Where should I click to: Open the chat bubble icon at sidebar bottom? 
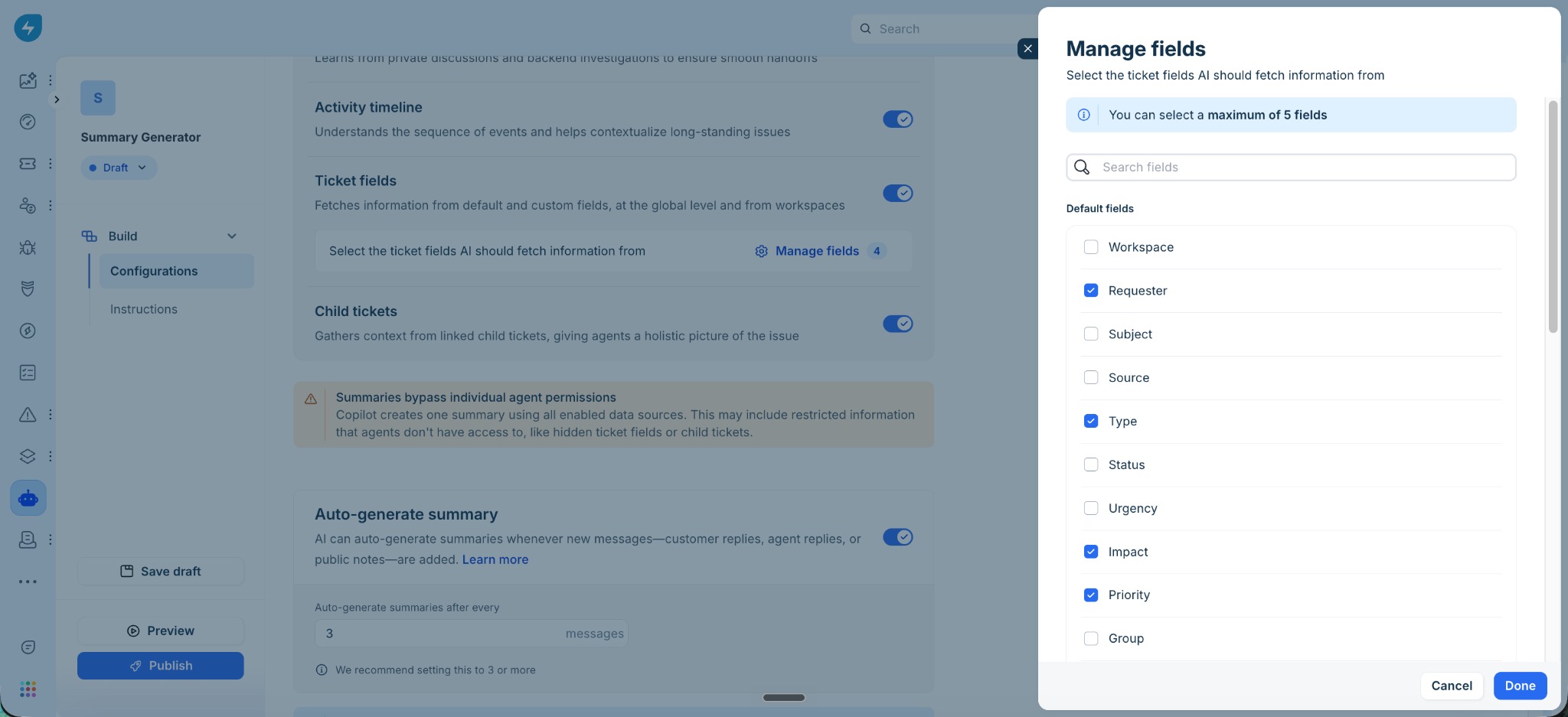[x=28, y=647]
